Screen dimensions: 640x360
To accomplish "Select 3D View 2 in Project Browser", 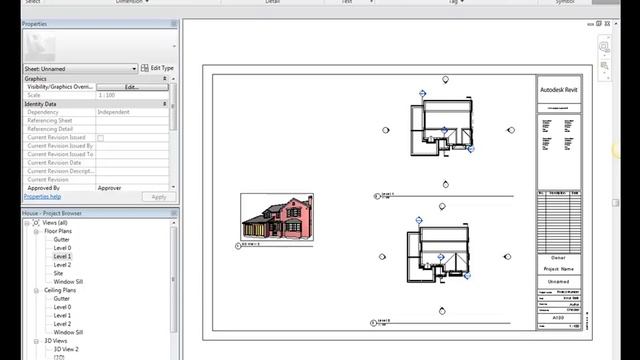I will [x=66, y=349].
